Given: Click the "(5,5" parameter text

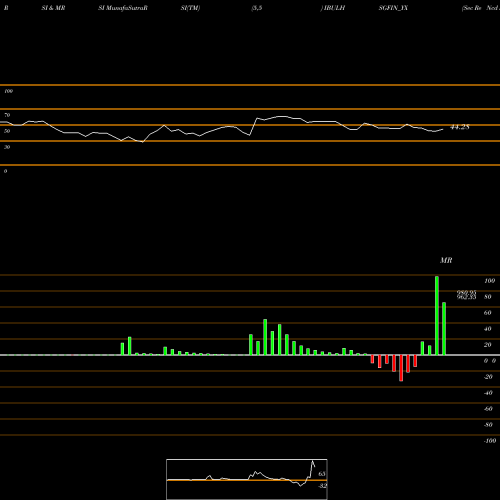Looking at the screenshot, I should [x=257, y=8].
